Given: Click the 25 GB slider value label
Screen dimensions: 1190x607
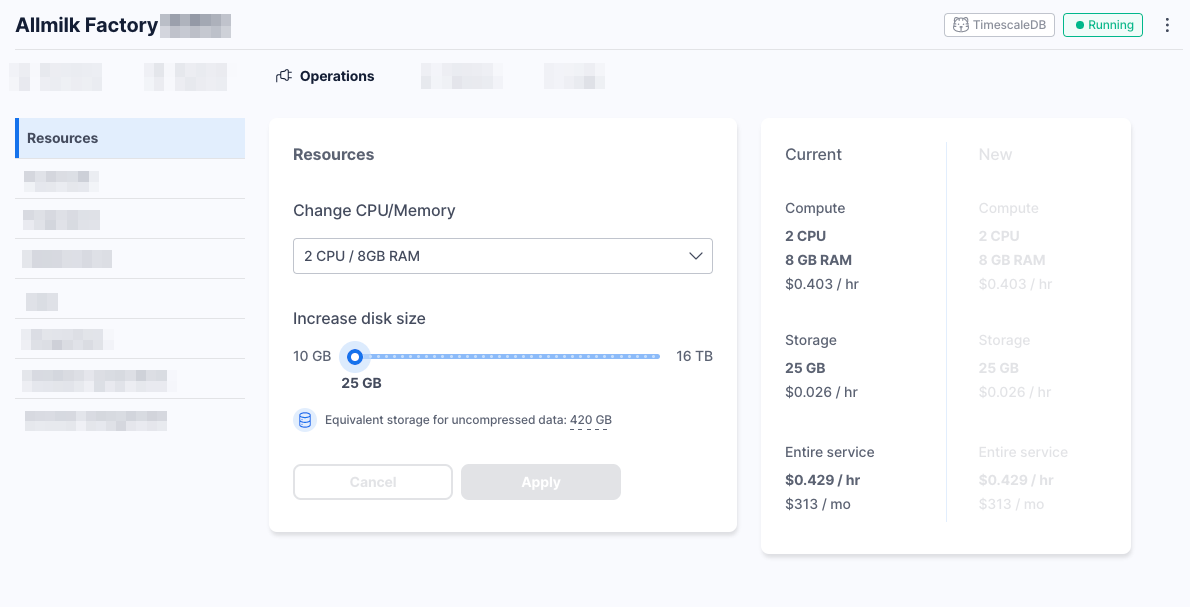Looking at the screenshot, I should (x=361, y=383).
